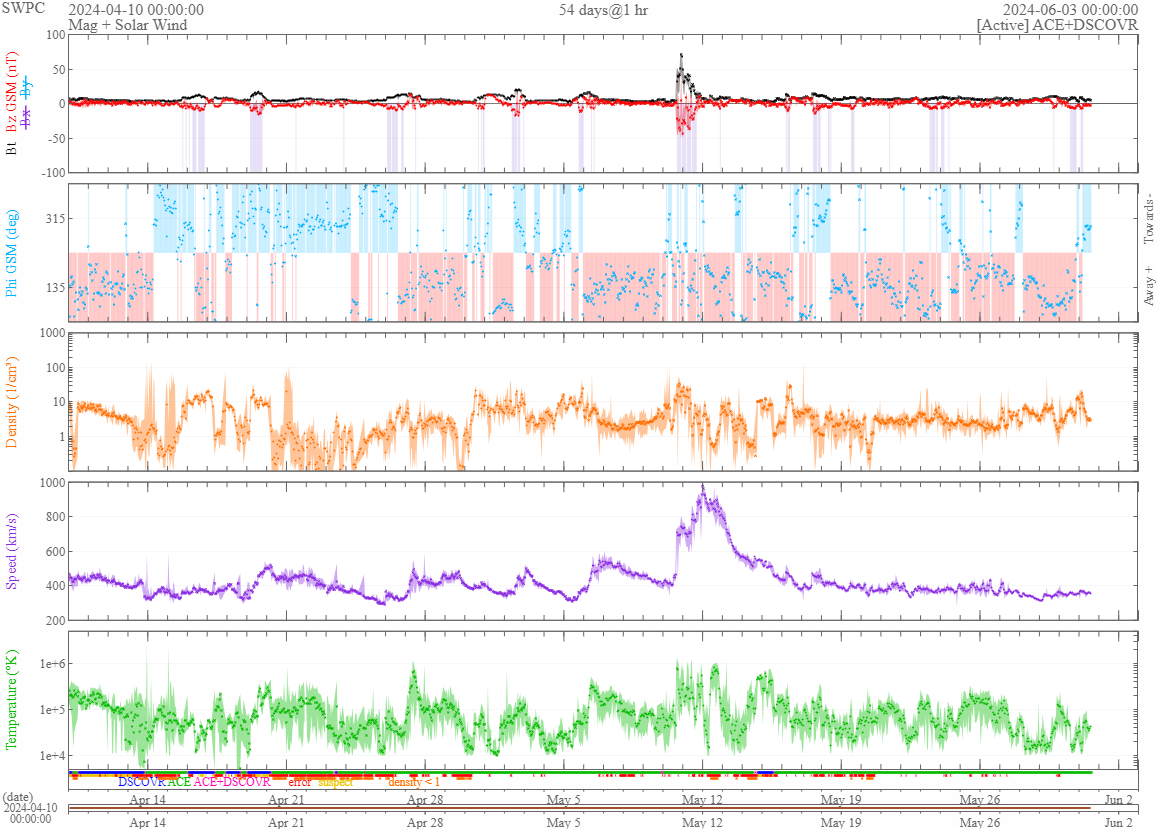The width and height of the screenshot is (1158, 829).
Task: Click the 1e+5 temperature axis tick
Action: 52,709
